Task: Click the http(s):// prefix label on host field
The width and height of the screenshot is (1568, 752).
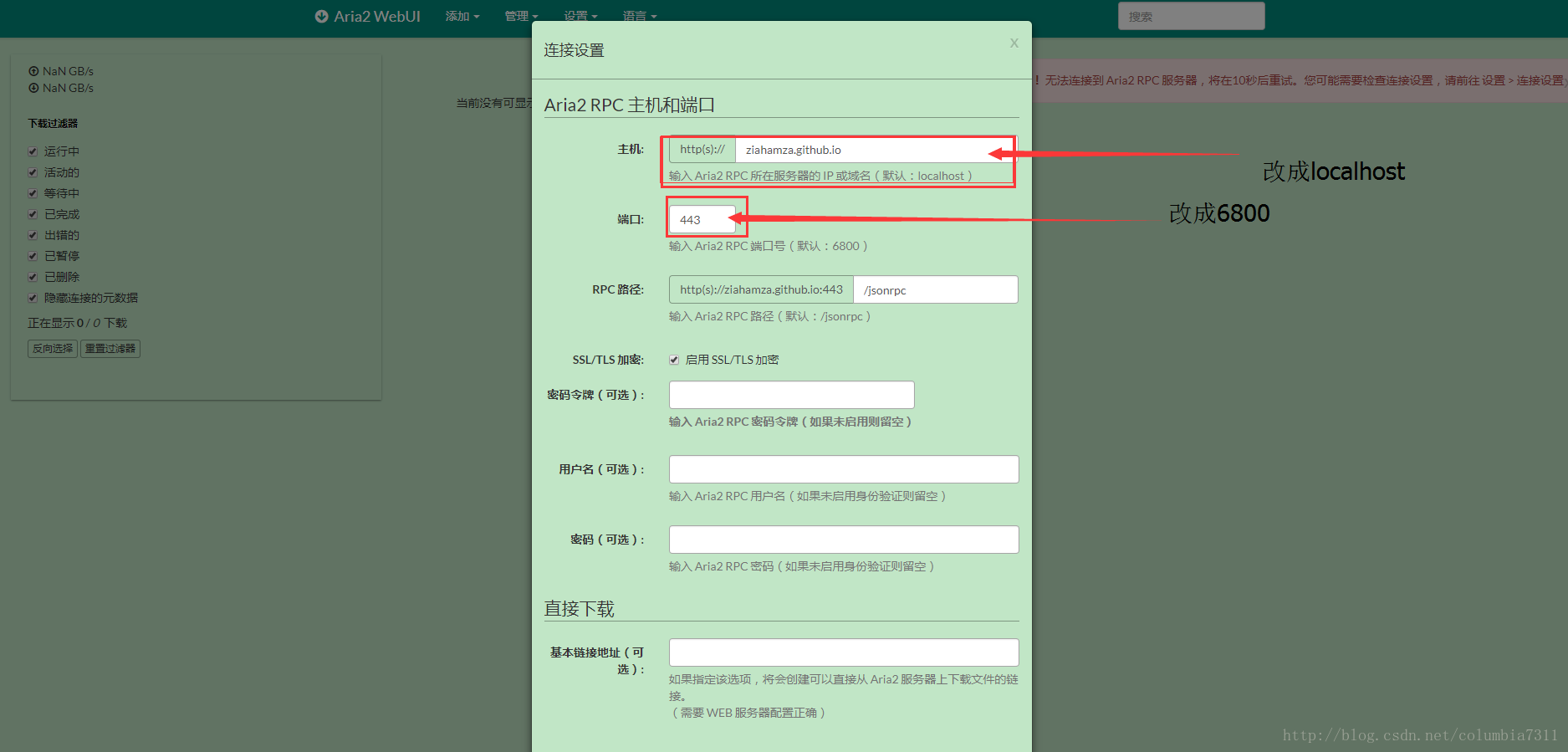Action: (x=702, y=150)
